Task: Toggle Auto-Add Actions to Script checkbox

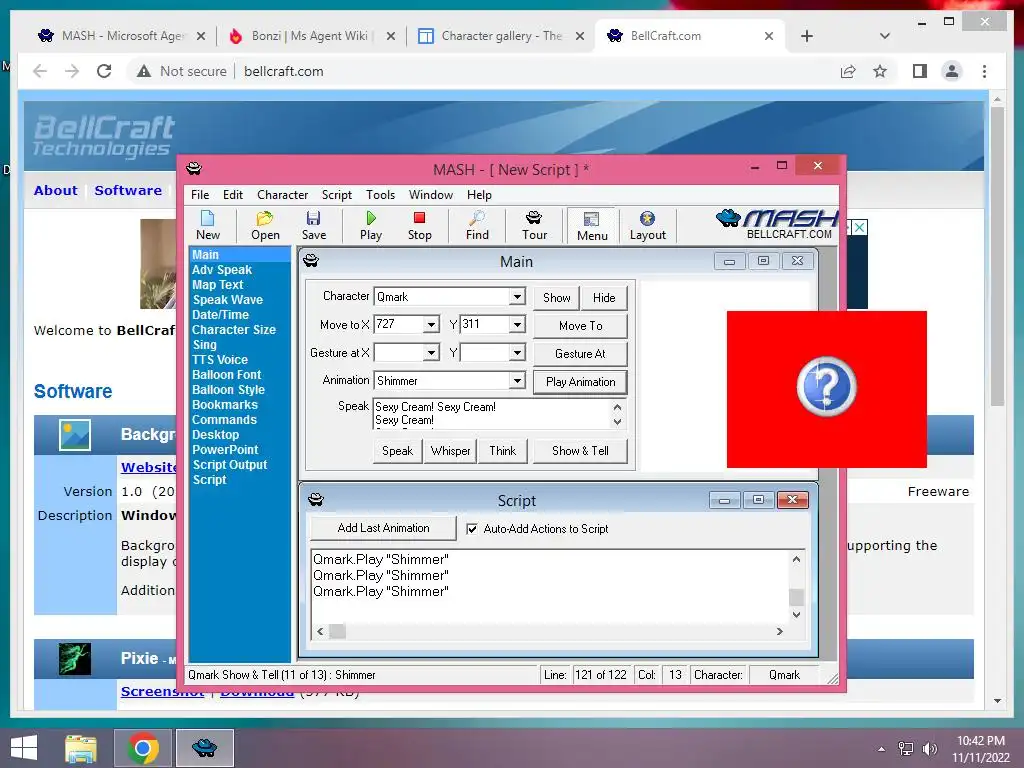Action: coord(472,529)
